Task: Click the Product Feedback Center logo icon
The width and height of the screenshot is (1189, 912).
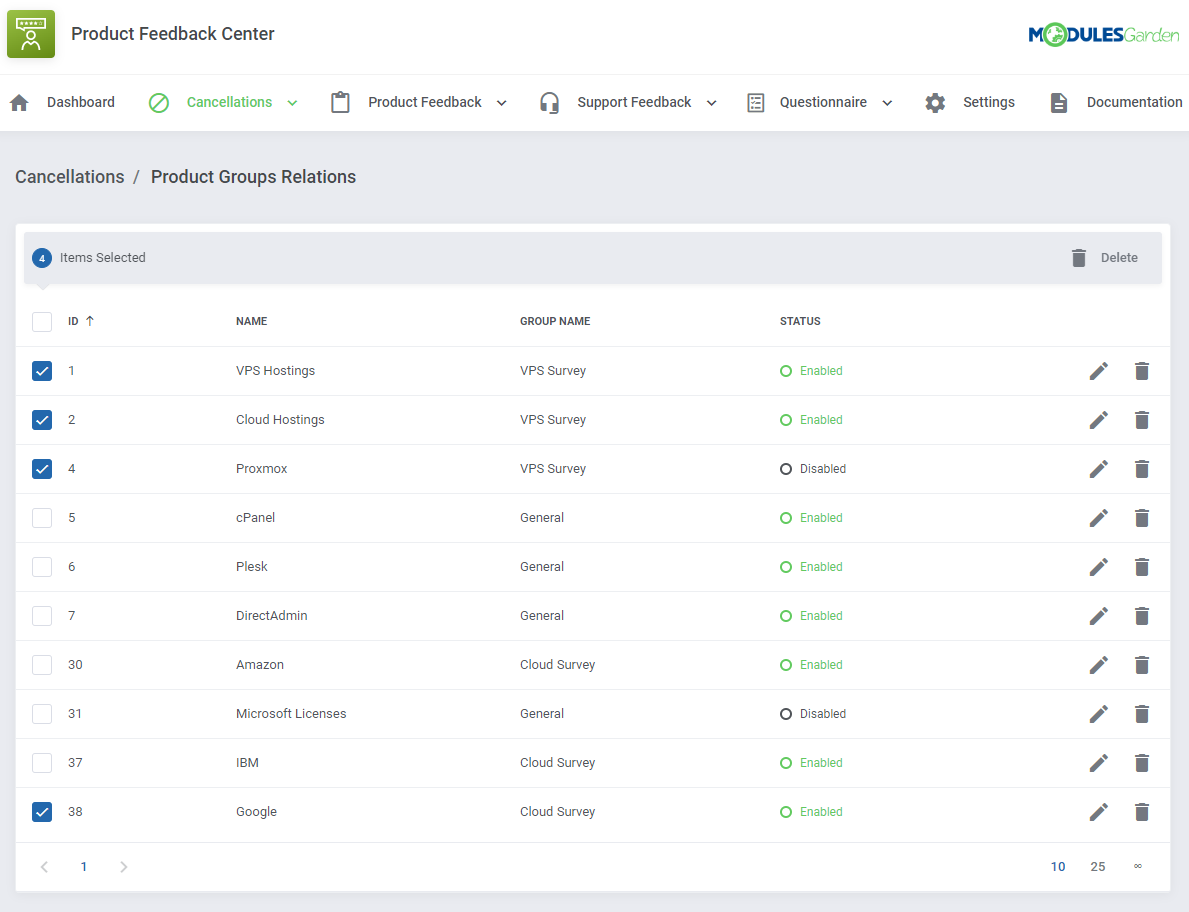Action: click(x=31, y=34)
